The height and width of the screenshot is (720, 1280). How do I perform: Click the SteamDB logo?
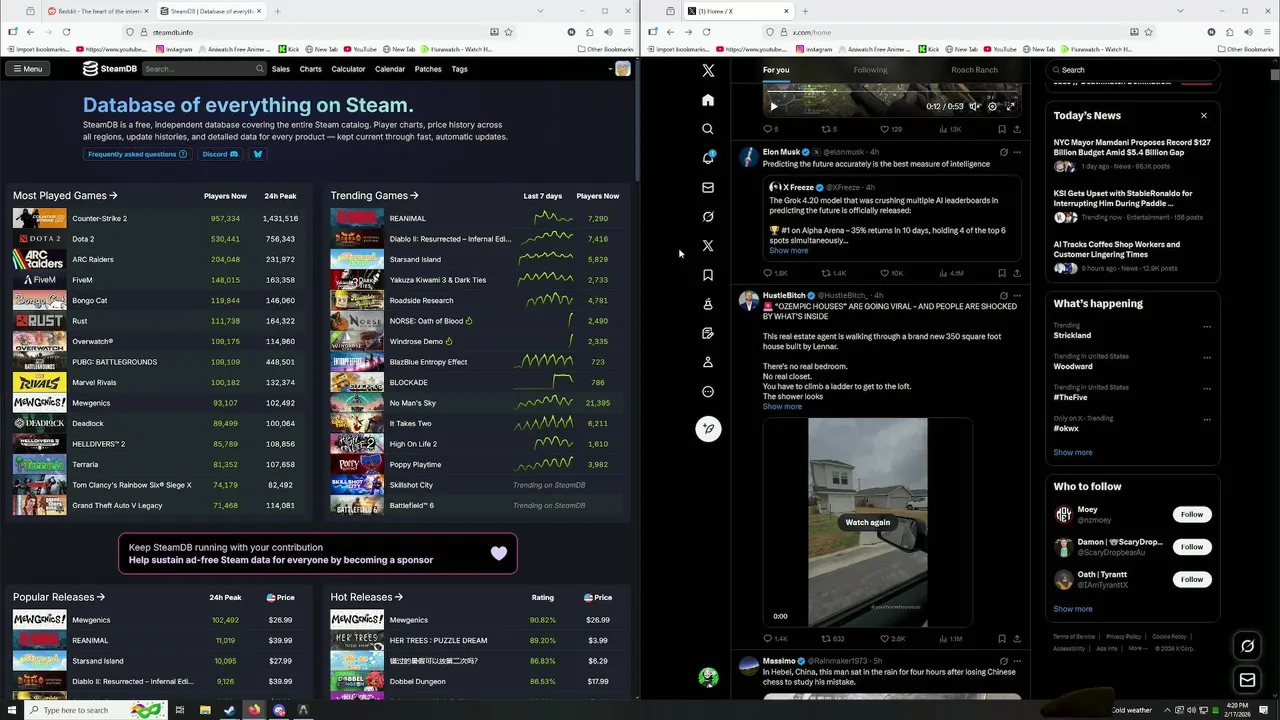tap(109, 69)
